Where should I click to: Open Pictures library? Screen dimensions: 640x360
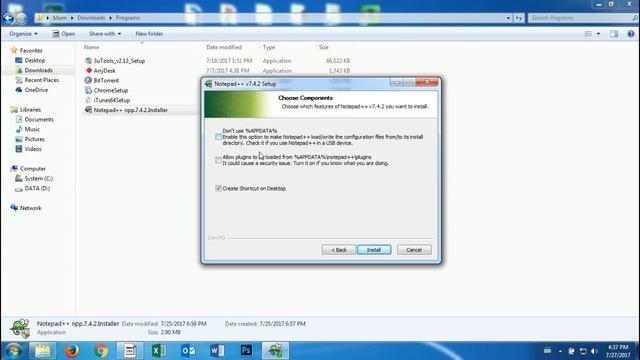click(34, 139)
